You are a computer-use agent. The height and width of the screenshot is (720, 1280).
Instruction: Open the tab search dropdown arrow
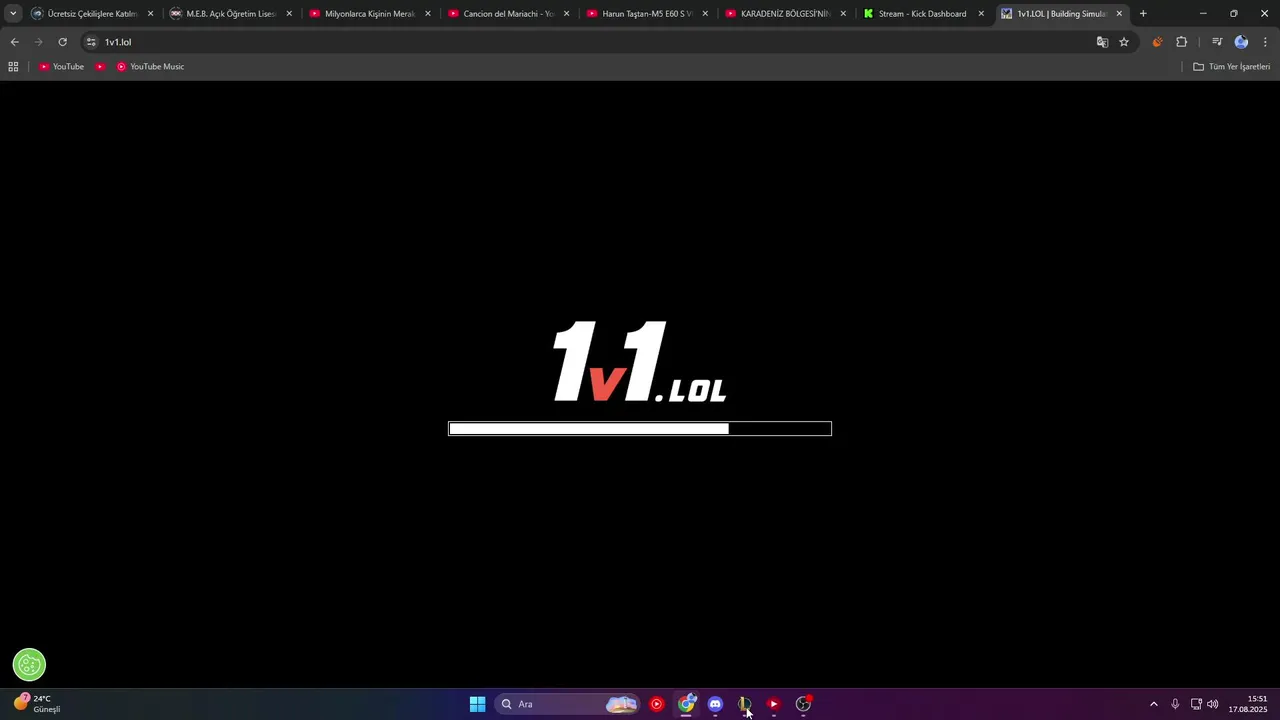[x=13, y=14]
